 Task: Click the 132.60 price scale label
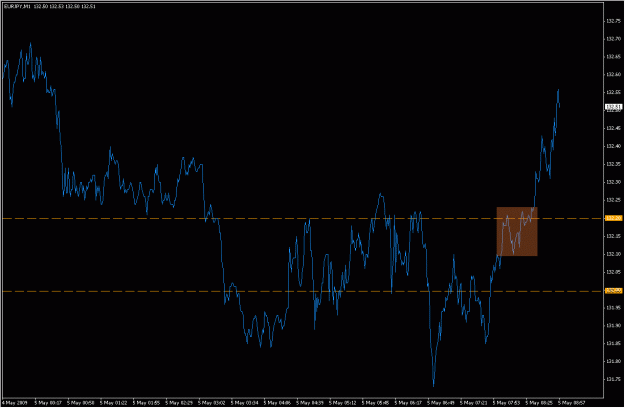pos(613,75)
